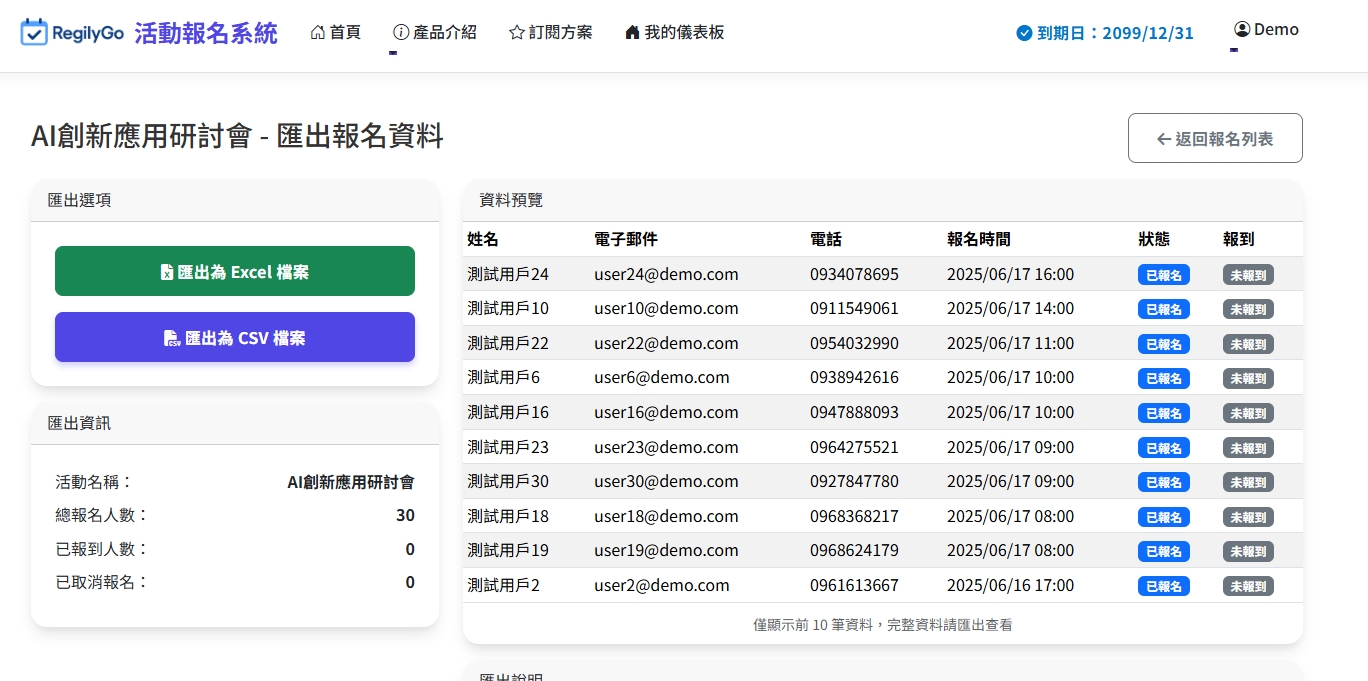Select the phone number 0961613667
The height and width of the screenshot is (681, 1368).
point(854,585)
